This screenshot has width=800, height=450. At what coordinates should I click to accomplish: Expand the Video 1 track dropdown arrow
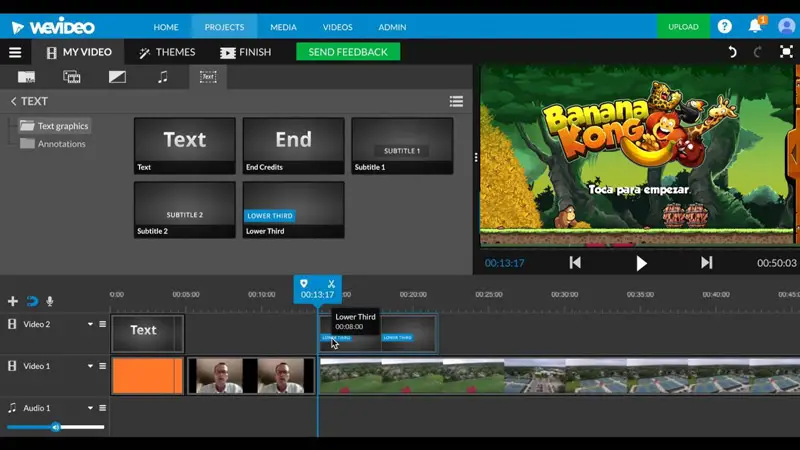point(90,366)
